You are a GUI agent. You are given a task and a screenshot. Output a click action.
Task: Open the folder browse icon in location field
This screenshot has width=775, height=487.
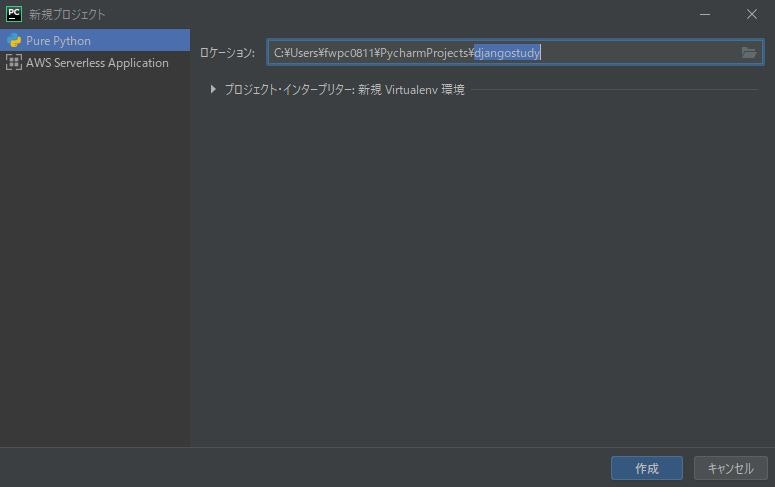click(x=749, y=52)
